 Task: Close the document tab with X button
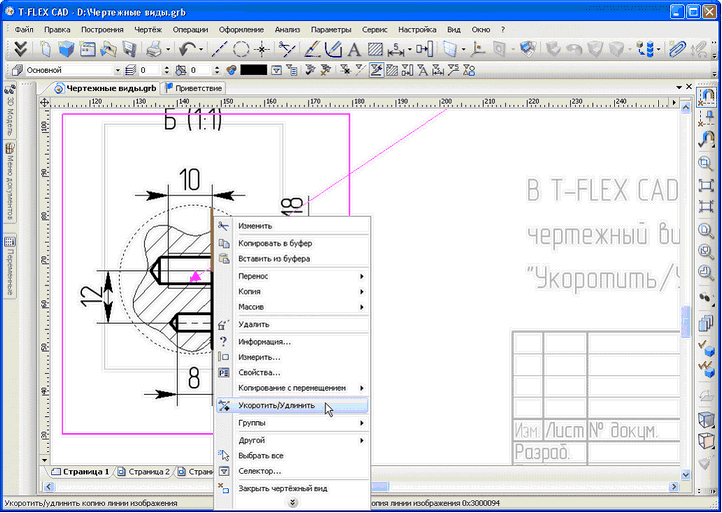tap(689, 87)
